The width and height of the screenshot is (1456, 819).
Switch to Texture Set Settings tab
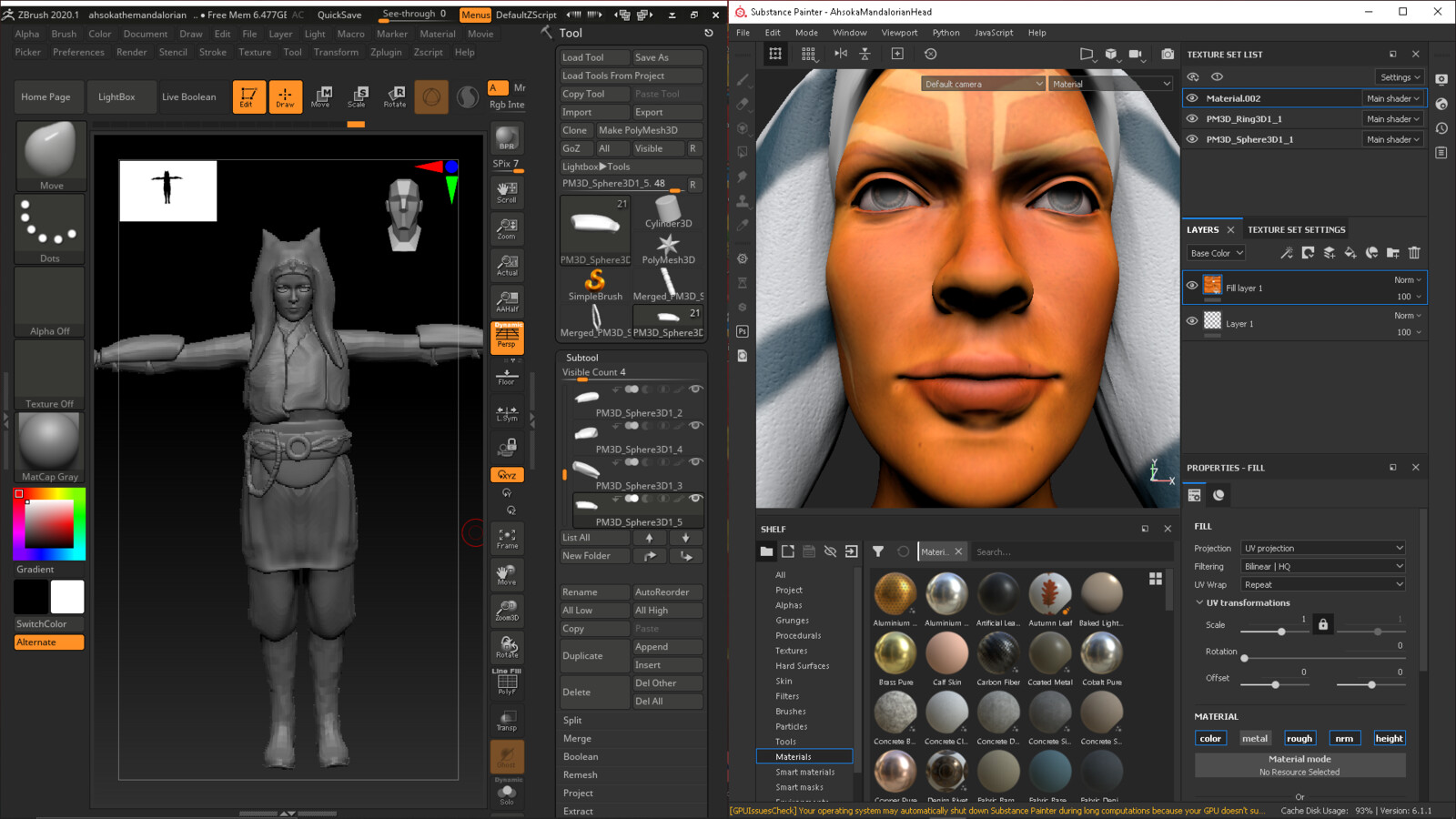[x=1296, y=230]
